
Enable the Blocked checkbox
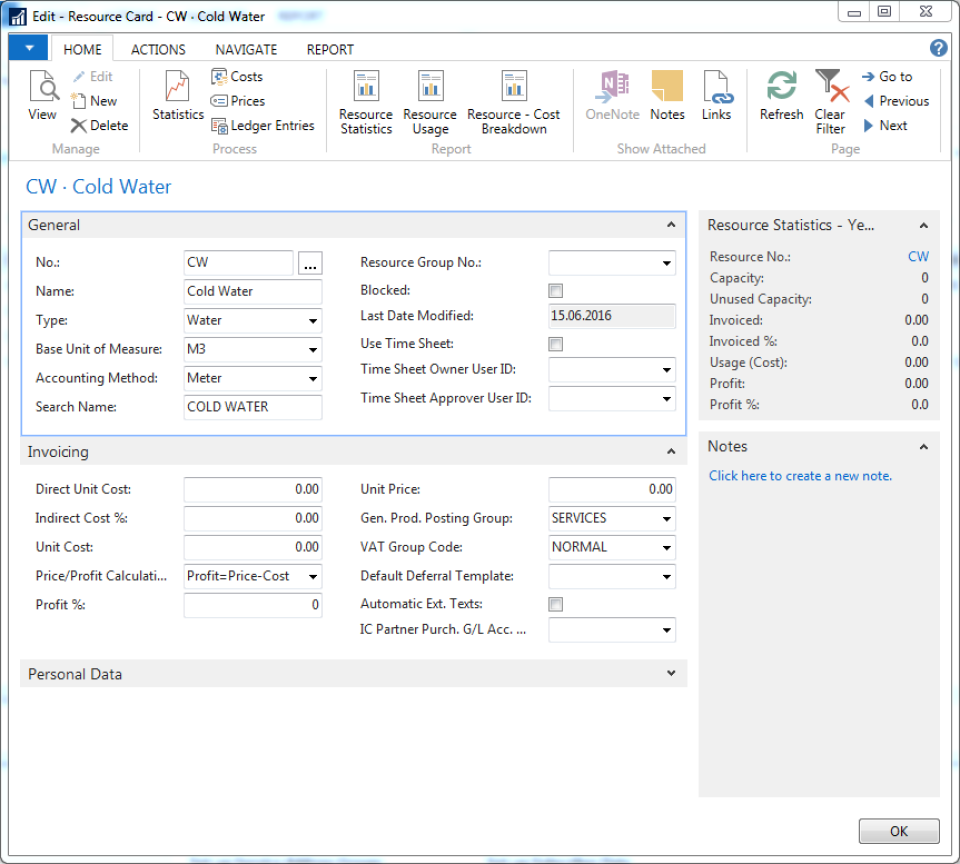coord(555,290)
